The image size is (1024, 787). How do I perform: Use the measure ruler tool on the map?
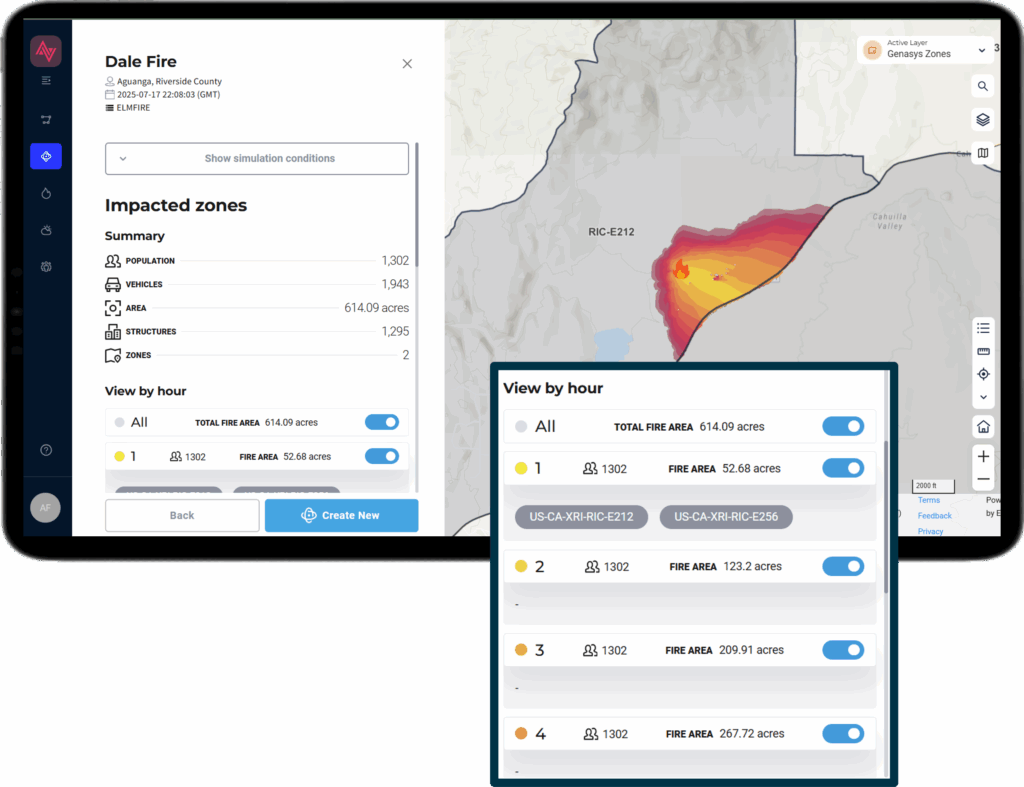click(x=983, y=351)
